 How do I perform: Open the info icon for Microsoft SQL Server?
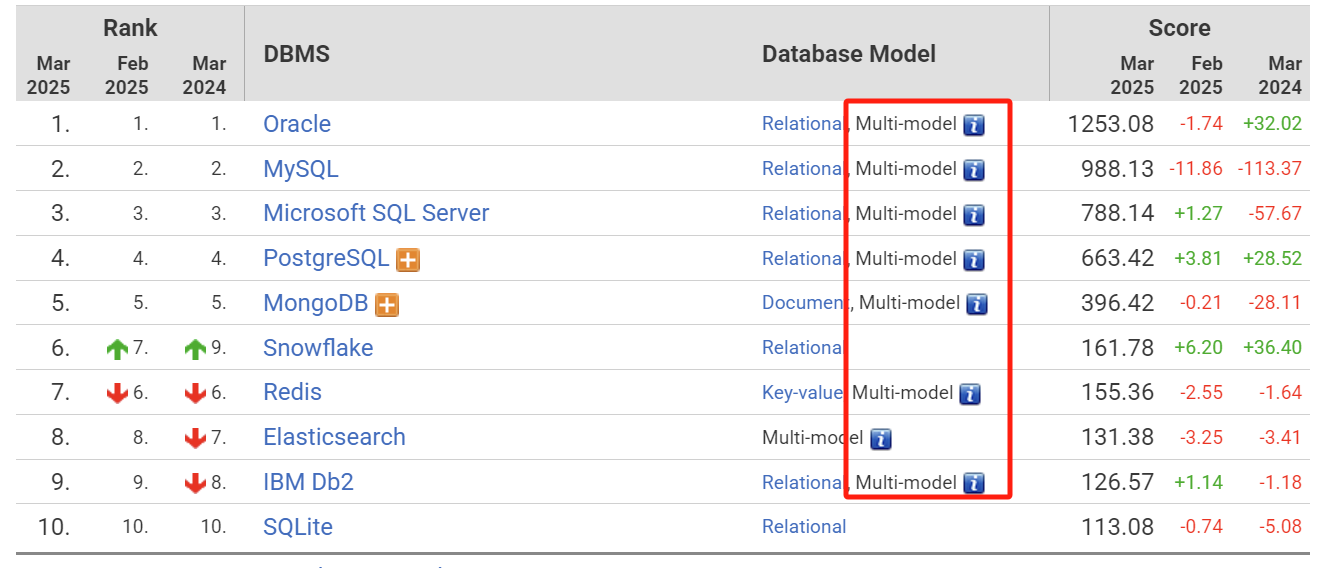click(x=974, y=215)
